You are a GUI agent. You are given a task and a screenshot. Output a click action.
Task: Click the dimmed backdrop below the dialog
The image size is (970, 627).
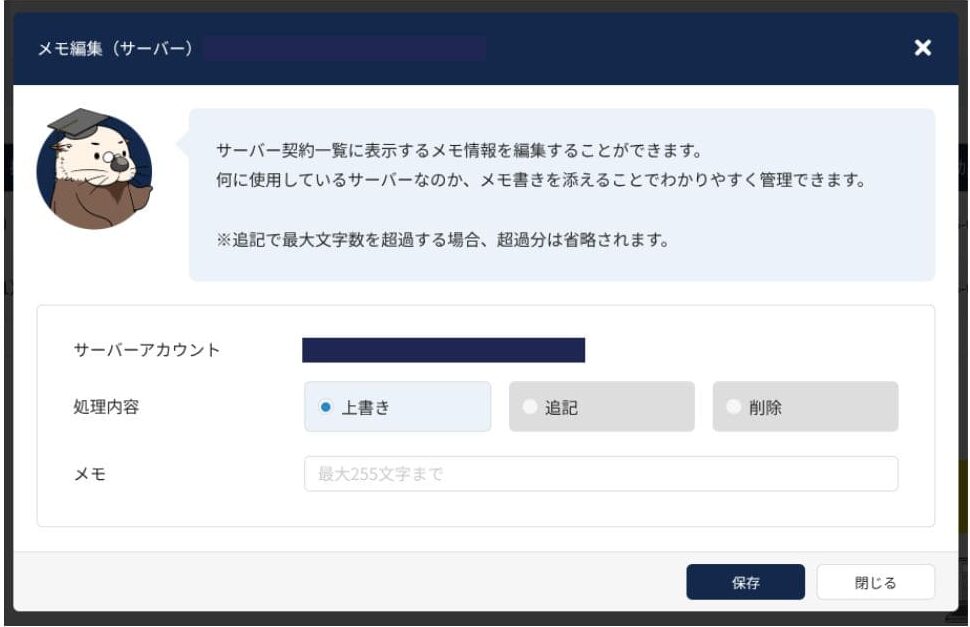(485, 619)
